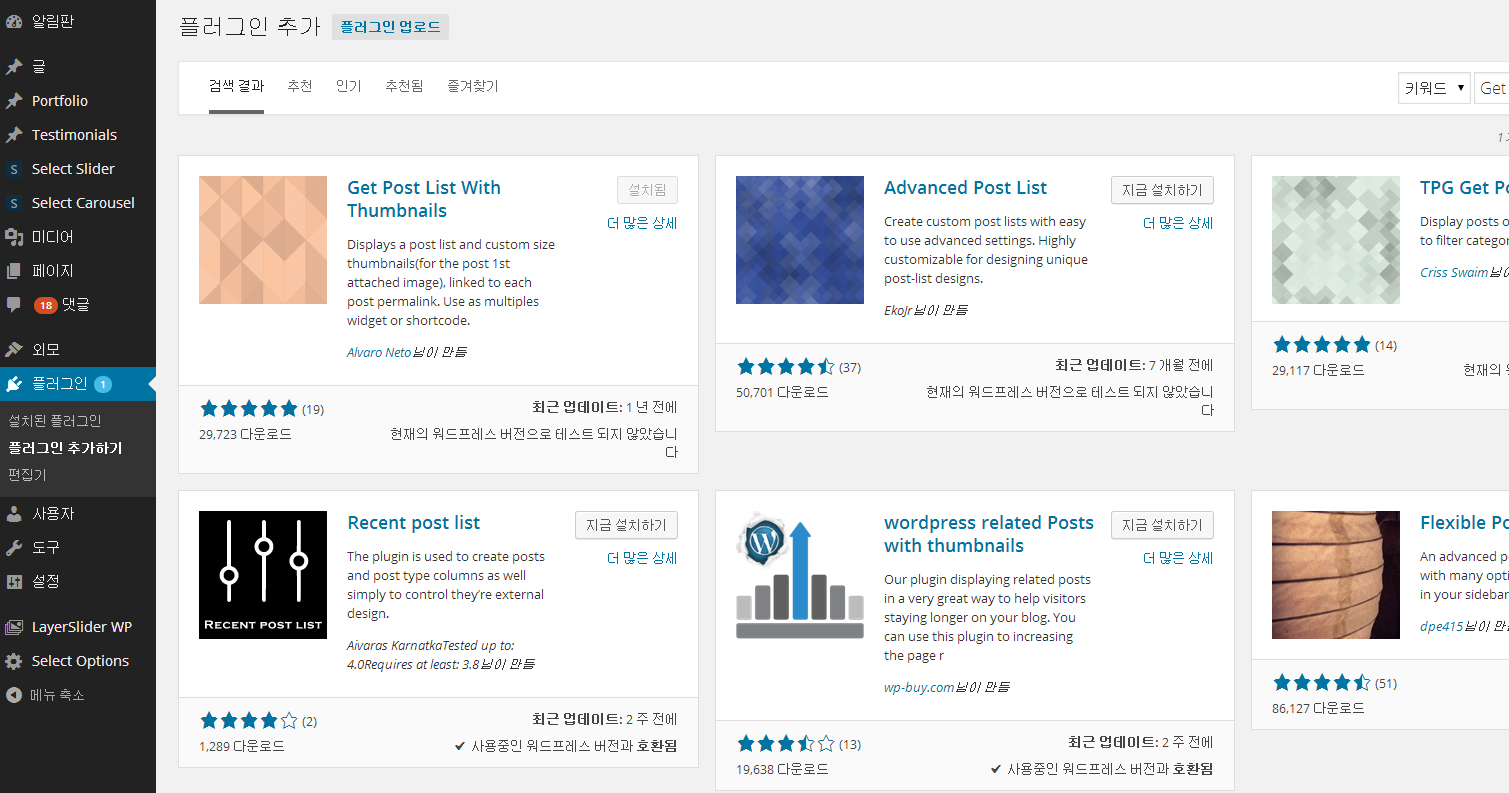The height and width of the screenshot is (793, 1509).
Task: Click the Flexible Posts photo thumbnail
Action: [1336, 575]
